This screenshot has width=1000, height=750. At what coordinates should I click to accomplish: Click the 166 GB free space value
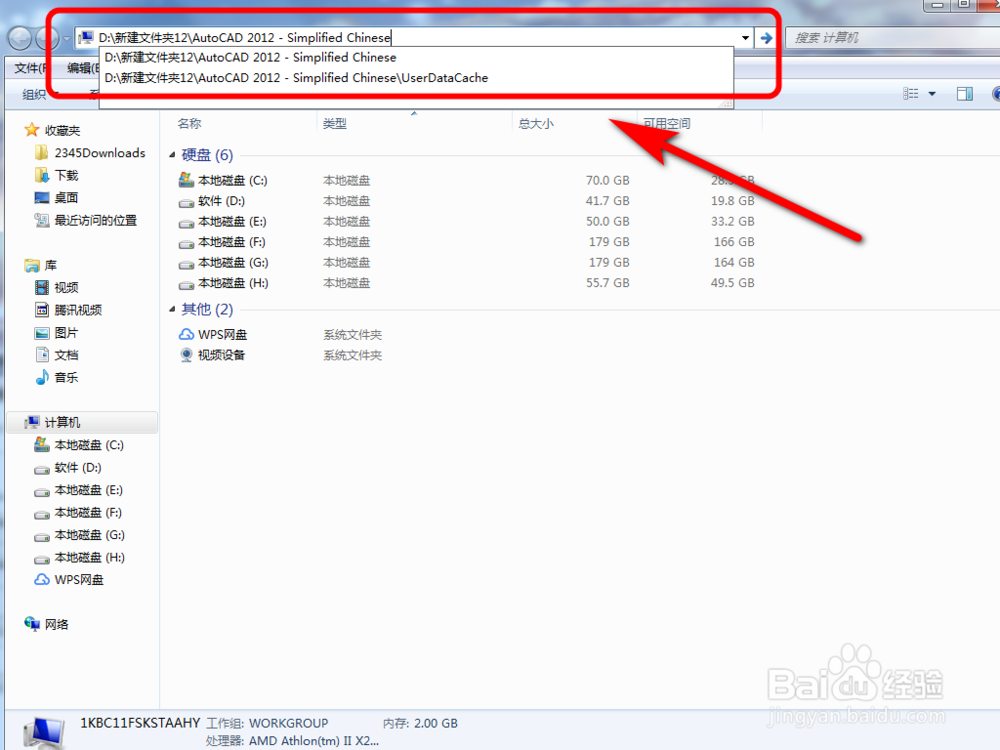click(x=733, y=242)
